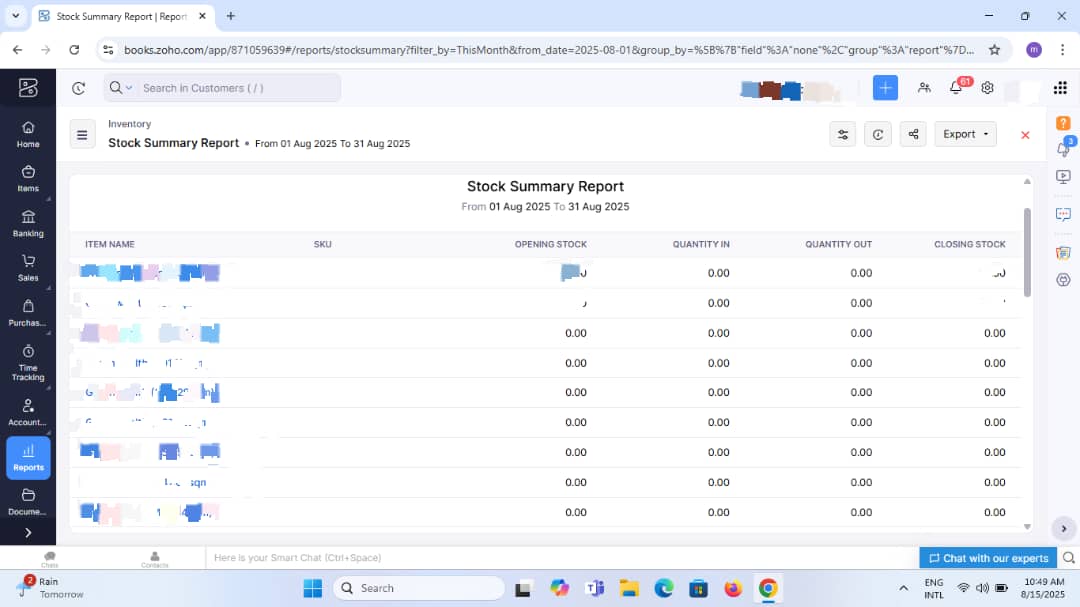Open recent activity history icon
Image resolution: width=1080 pixels, height=607 pixels.
pyautogui.click(x=79, y=88)
